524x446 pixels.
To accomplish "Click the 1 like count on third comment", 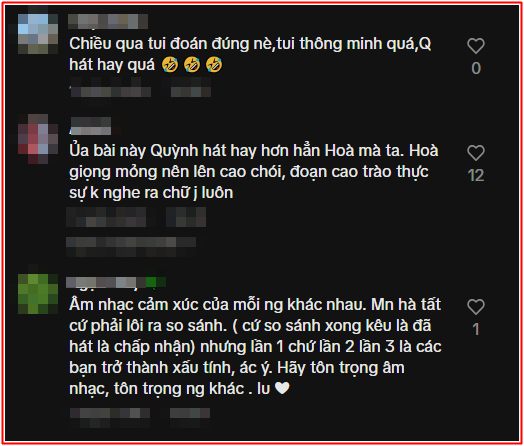I will (x=476, y=329).
